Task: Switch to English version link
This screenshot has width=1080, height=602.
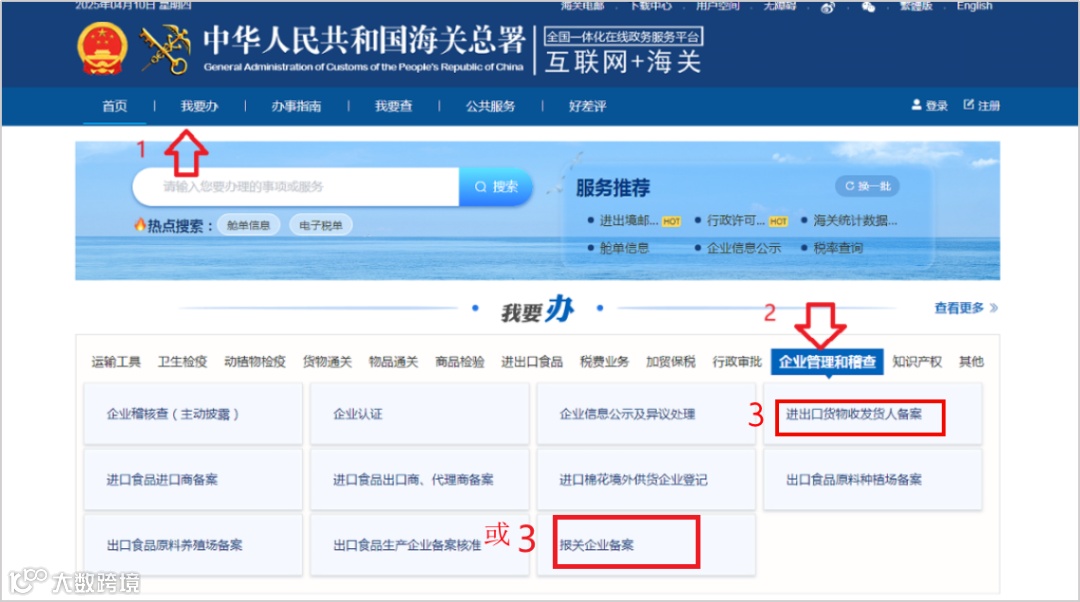Action: (x=974, y=6)
